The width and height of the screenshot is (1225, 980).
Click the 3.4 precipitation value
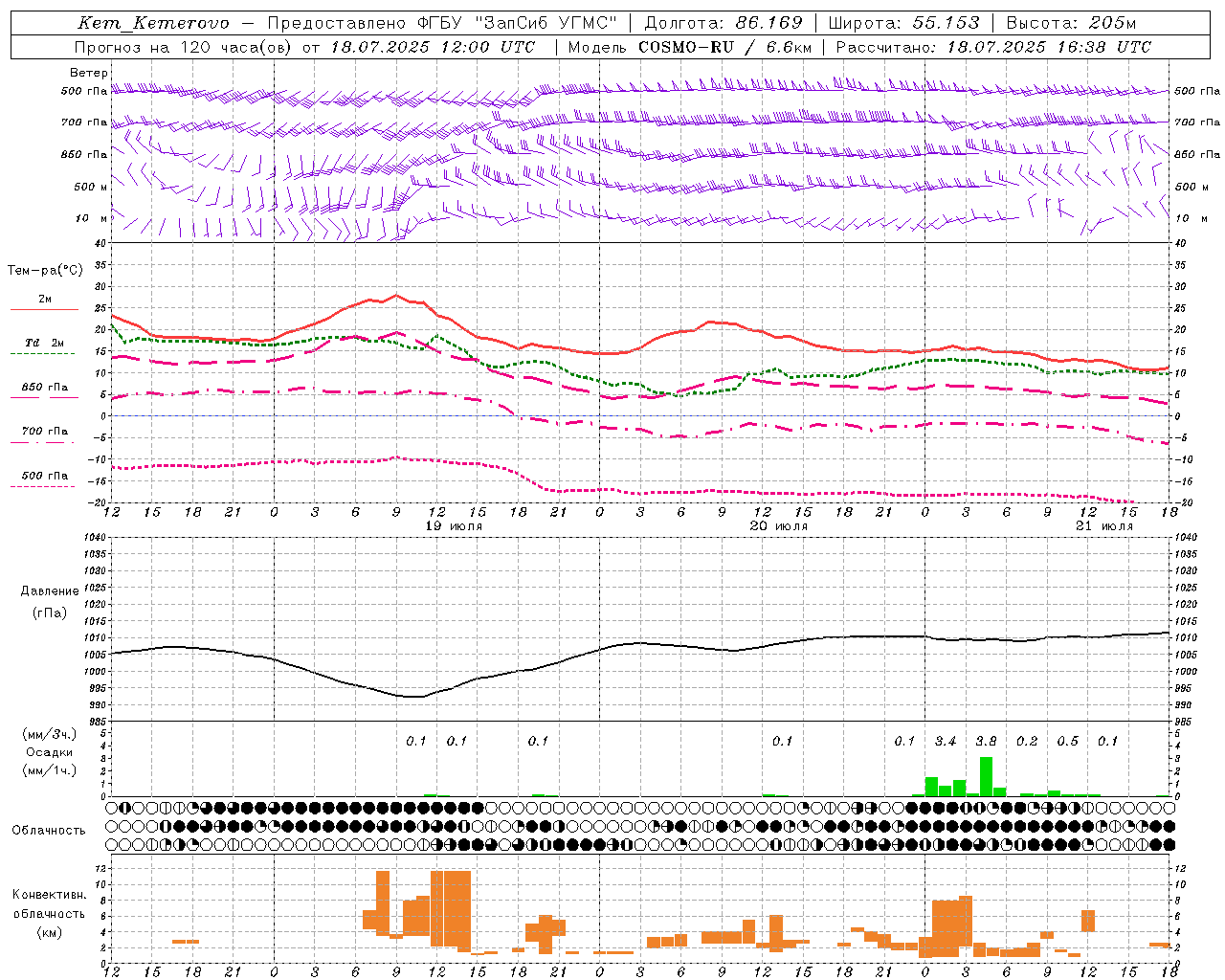pos(946,742)
